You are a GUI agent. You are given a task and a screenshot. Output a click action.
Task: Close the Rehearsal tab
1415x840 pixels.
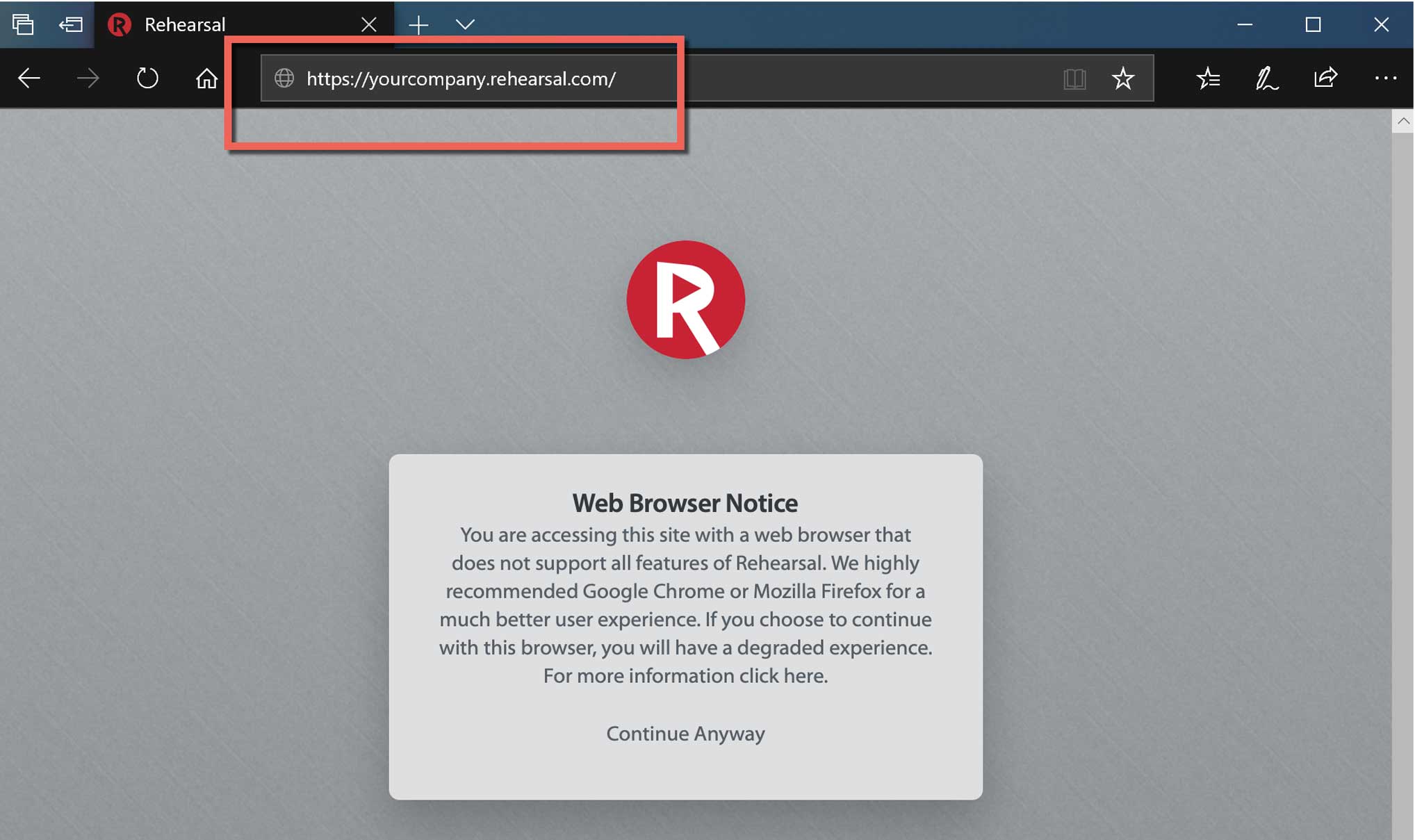click(x=369, y=24)
